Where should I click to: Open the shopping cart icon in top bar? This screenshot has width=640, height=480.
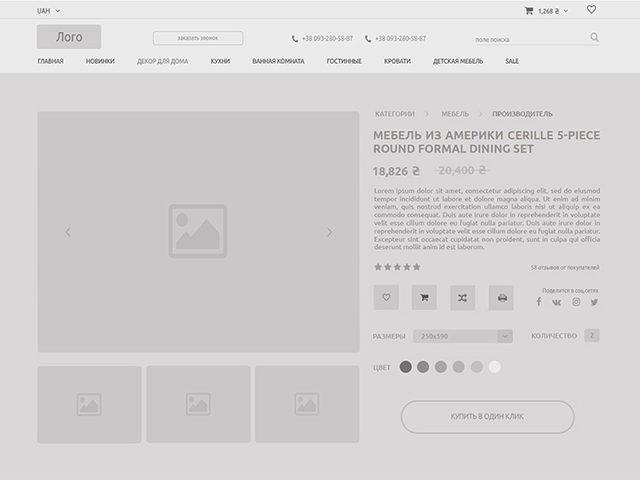coord(529,11)
